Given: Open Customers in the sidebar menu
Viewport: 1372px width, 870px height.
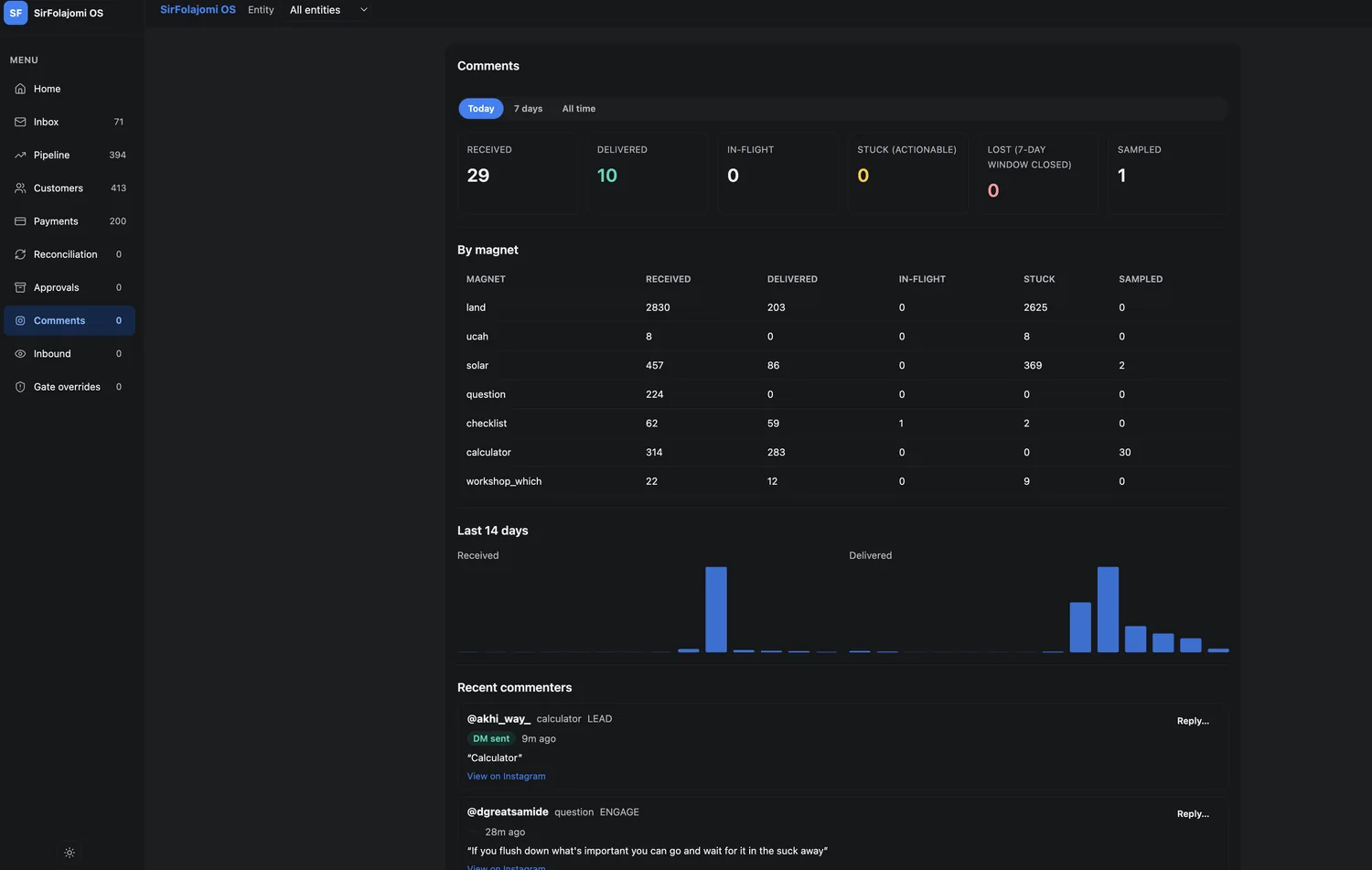Looking at the screenshot, I should [70, 188].
